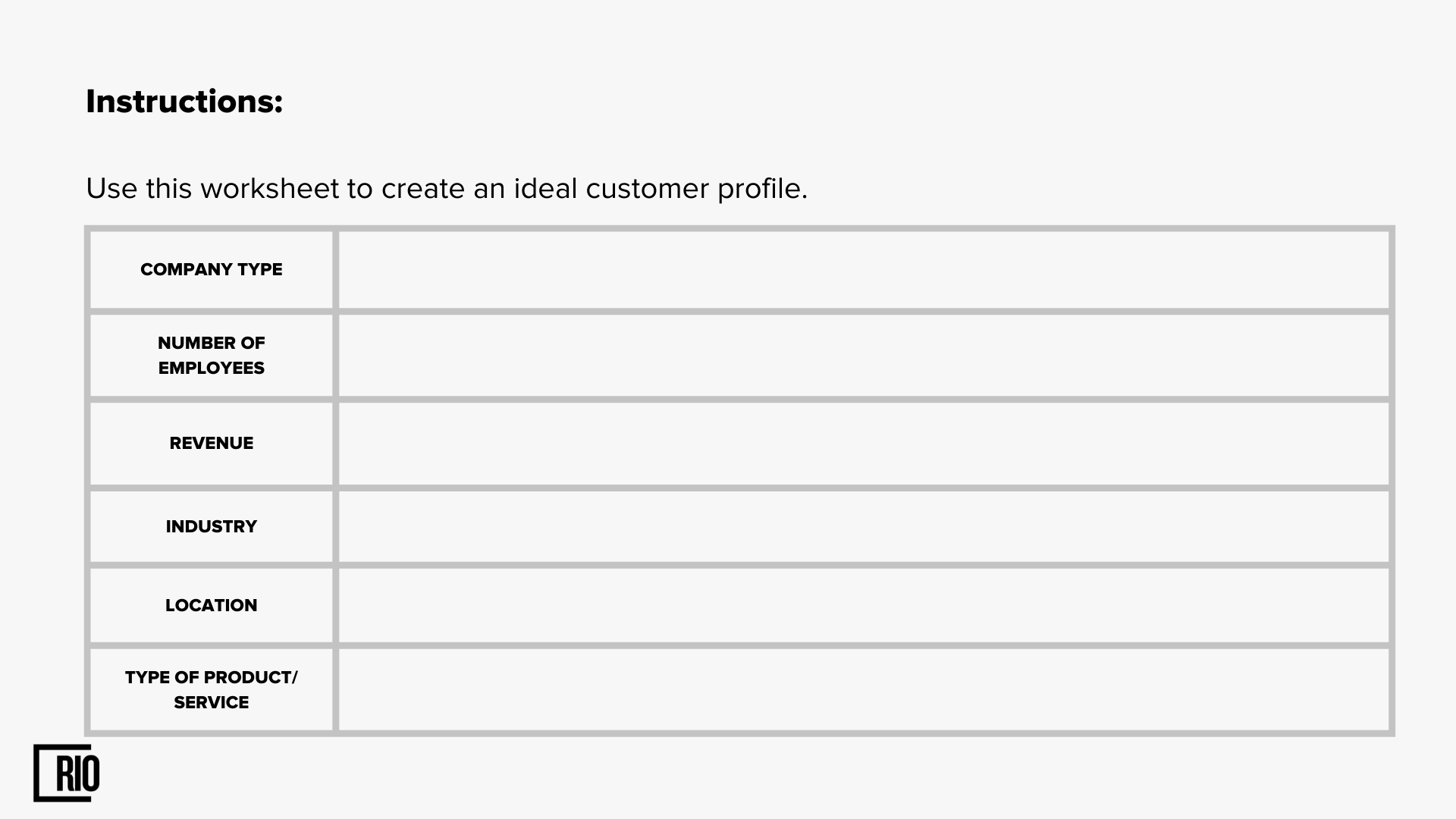Click the word 'worksheet' in the instructions

point(270,189)
